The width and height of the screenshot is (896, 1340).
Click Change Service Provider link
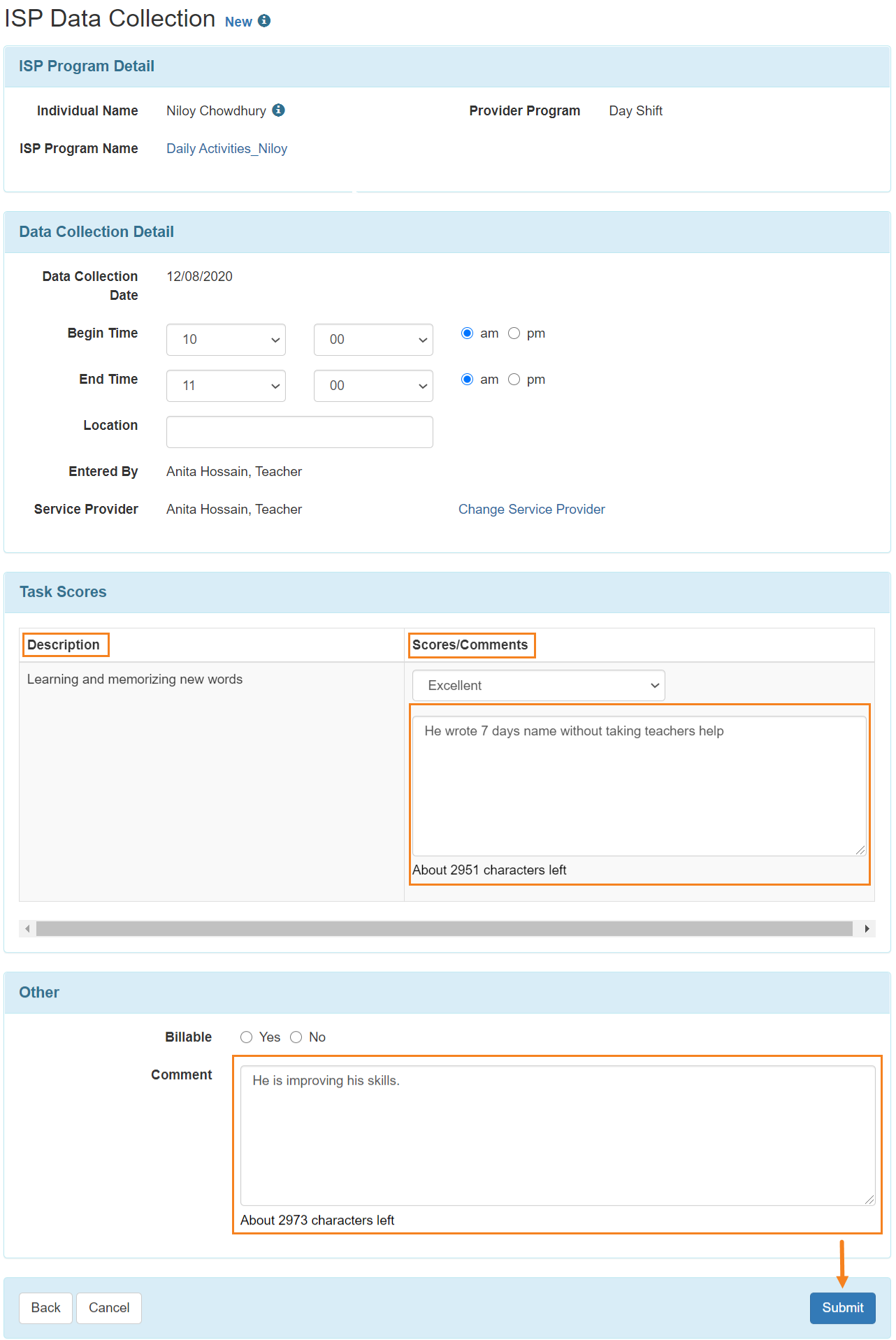pyautogui.click(x=532, y=509)
